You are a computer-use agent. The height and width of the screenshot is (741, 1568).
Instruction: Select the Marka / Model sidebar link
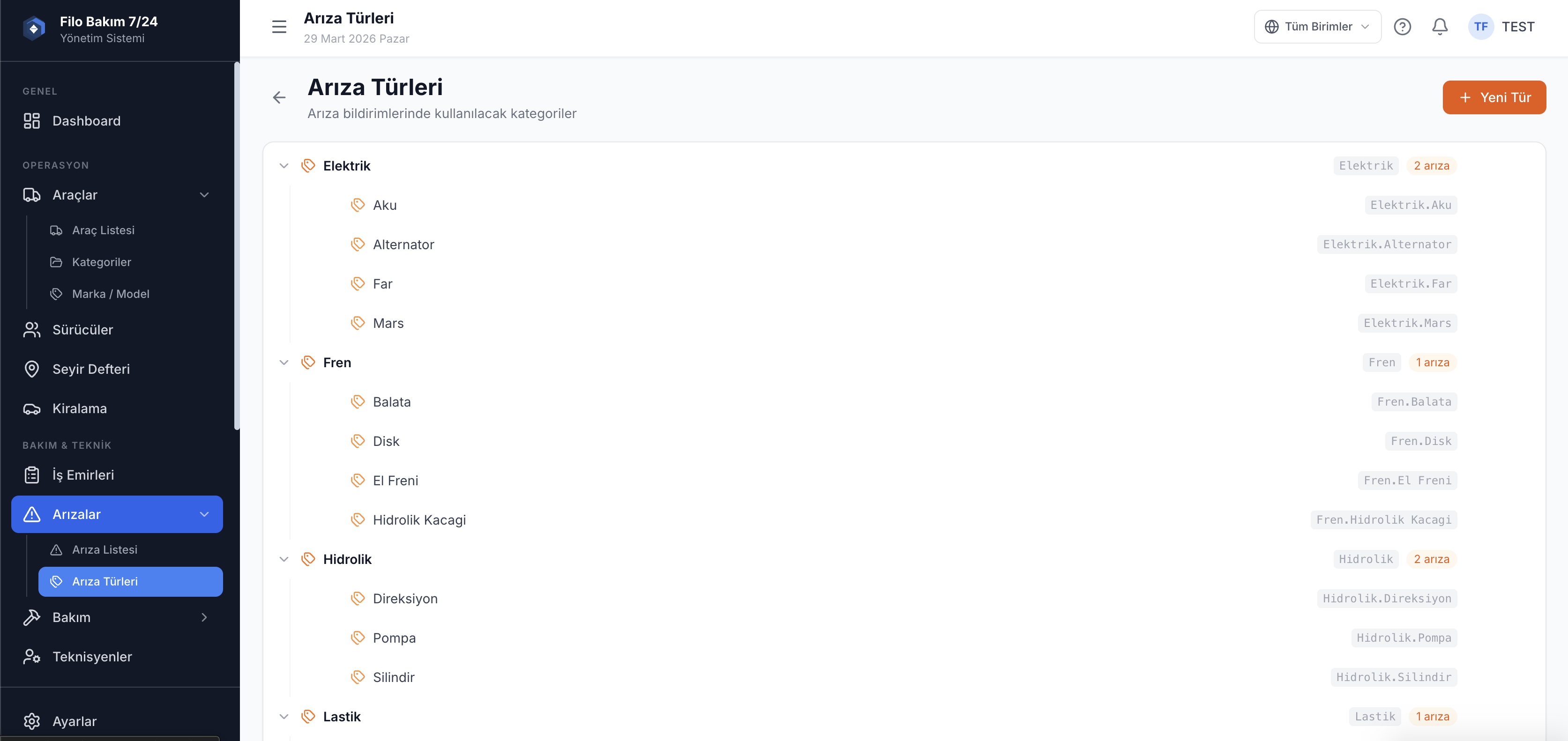tap(111, 295)
